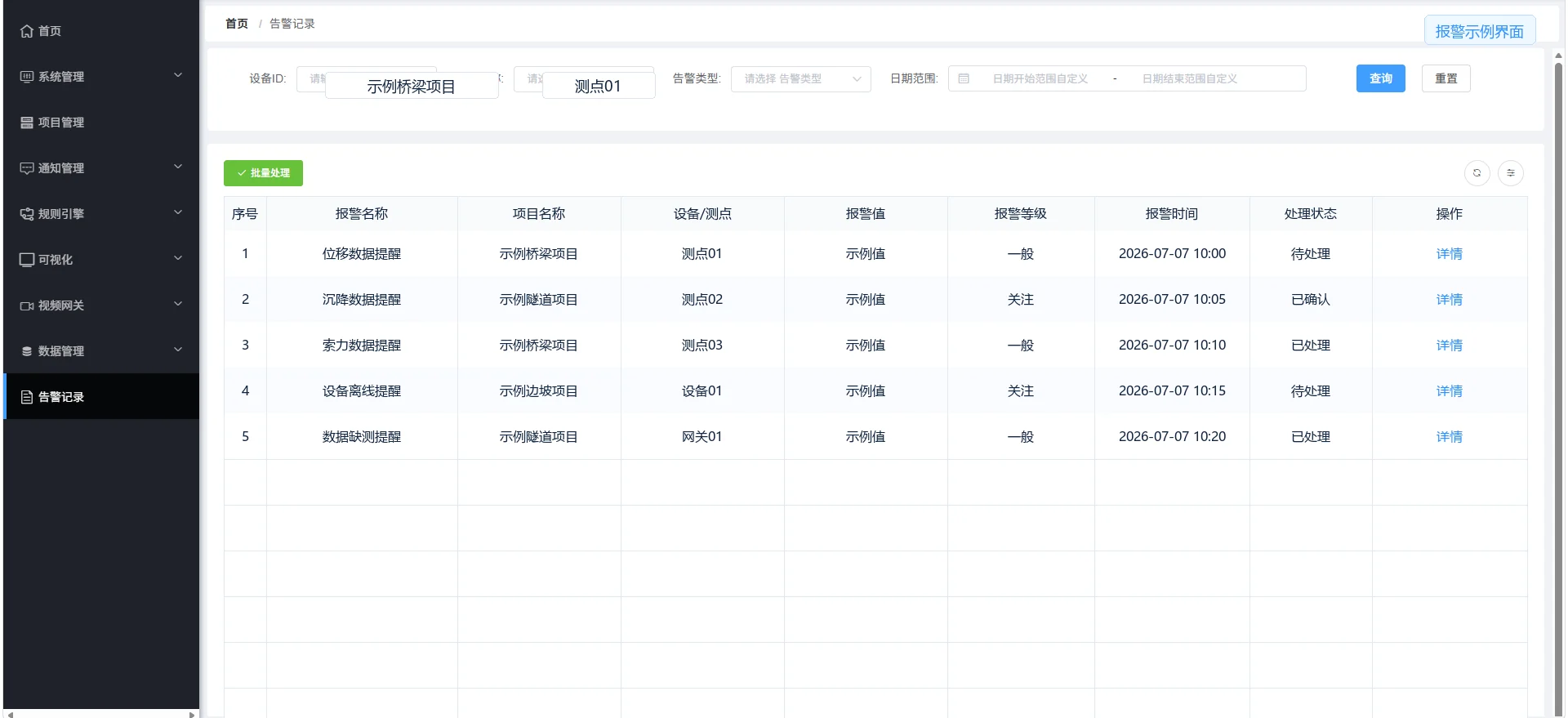Click the 已确认 status cell

[1311, 300]
